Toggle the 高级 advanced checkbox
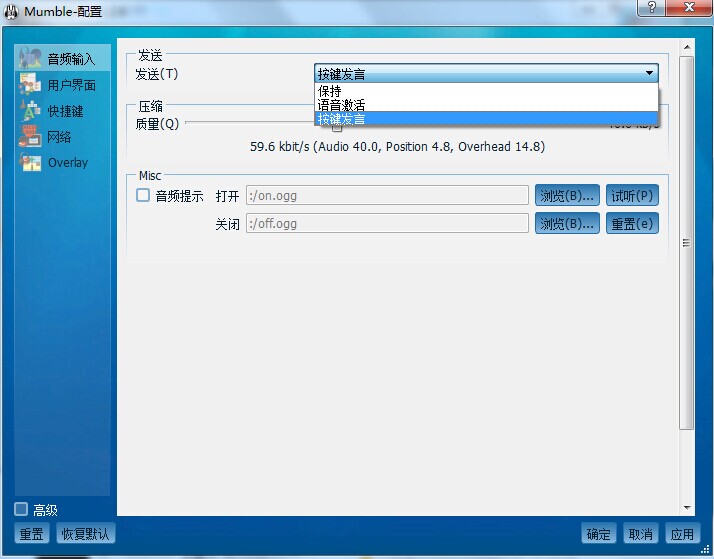The height and width of the screenshot is (559, 714). (x=21, y=509)
